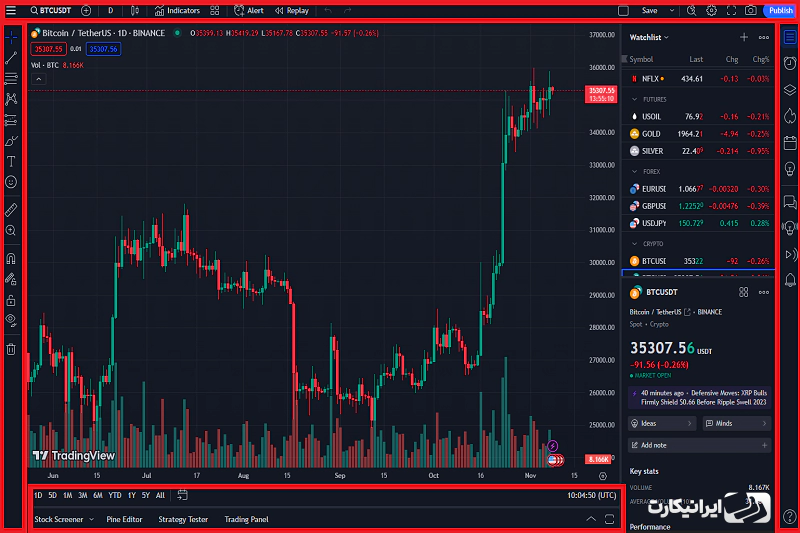Click the blue 35307.56 buy price button
Image resolution: width=800 pixels, height=533 pixels.
[x=104, y=49]
